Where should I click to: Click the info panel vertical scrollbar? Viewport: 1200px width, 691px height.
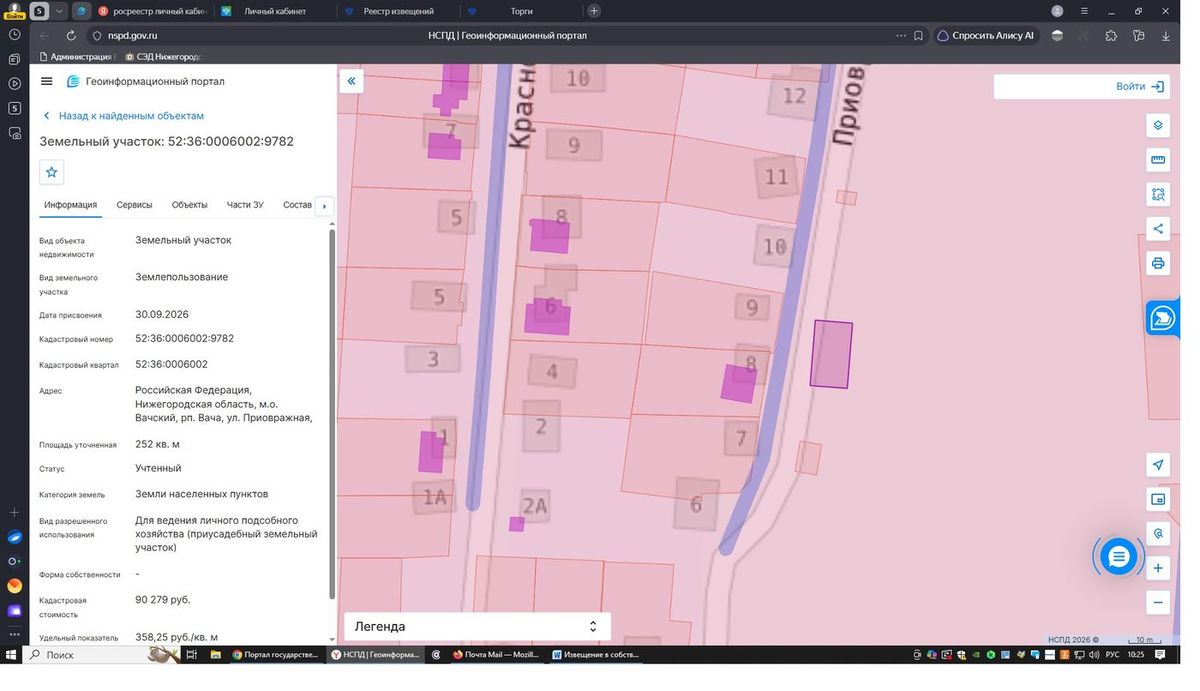(x=332, y=415)
